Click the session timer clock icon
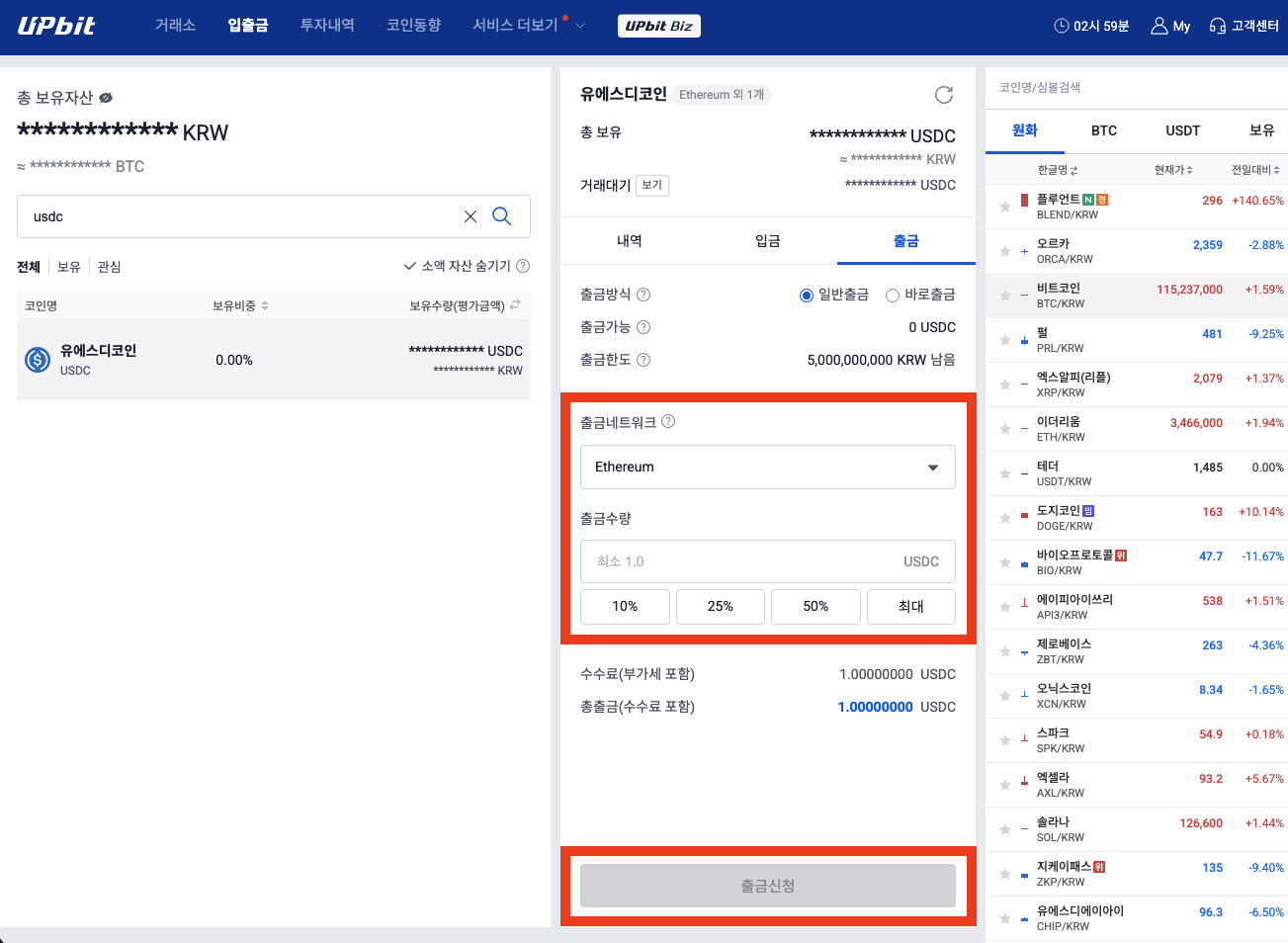Image resolution: width=1288 pixels, height=943 pixels. tap(1062, 26)
